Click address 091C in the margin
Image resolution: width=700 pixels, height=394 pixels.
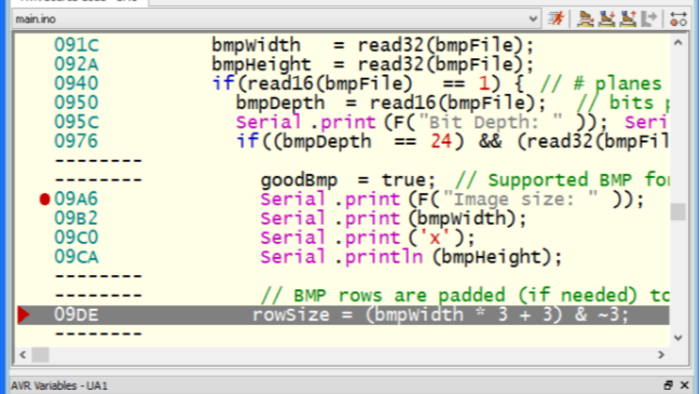pos(76,45)
